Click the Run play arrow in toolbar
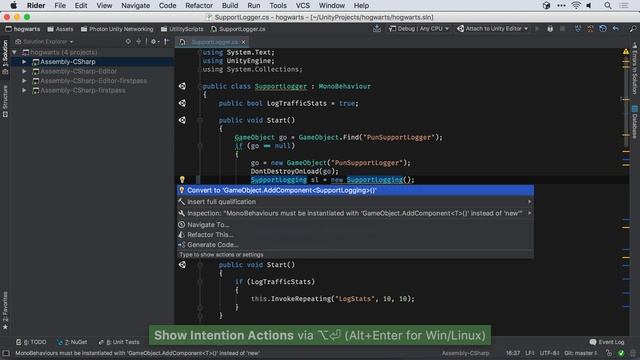 click(537, 29)
